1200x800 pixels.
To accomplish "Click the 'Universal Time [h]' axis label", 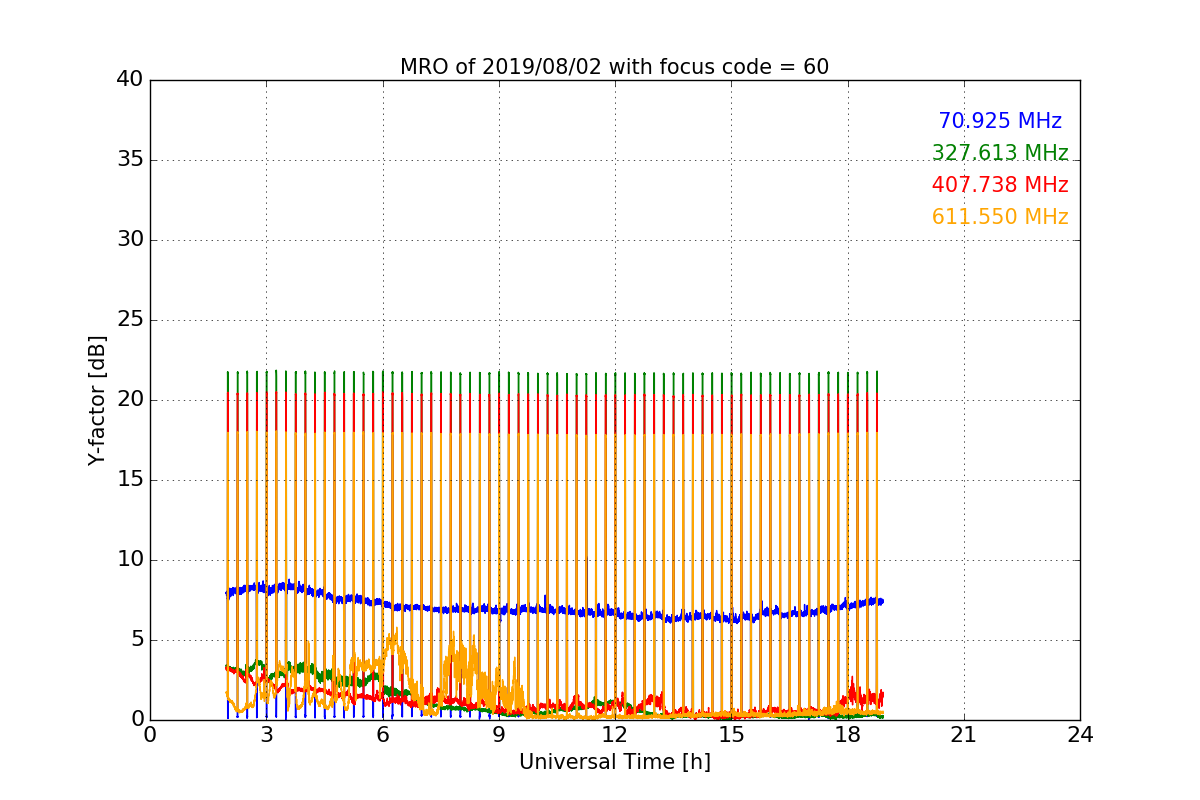I will (x=614, y=762).
